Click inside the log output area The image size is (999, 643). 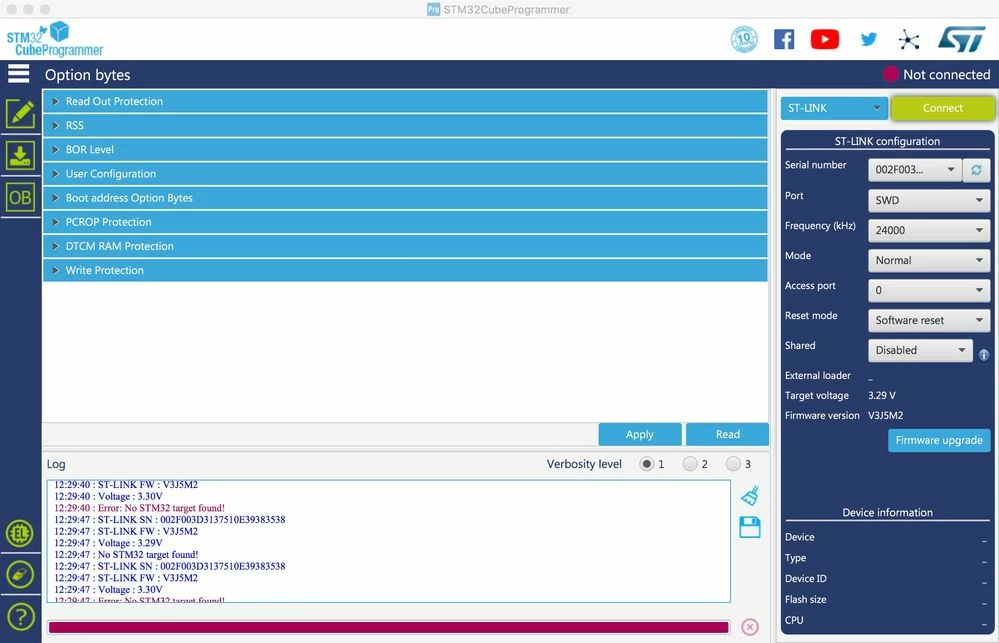click(x=389, y=541)
